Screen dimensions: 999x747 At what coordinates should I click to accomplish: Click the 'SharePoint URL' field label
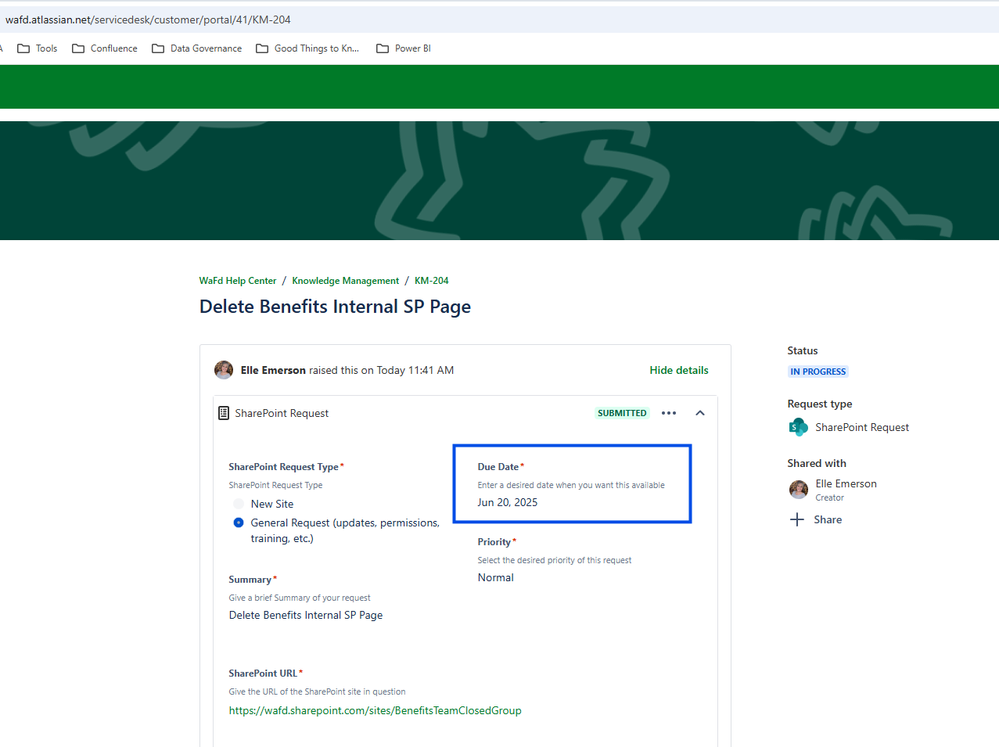(x=263, y=673)
